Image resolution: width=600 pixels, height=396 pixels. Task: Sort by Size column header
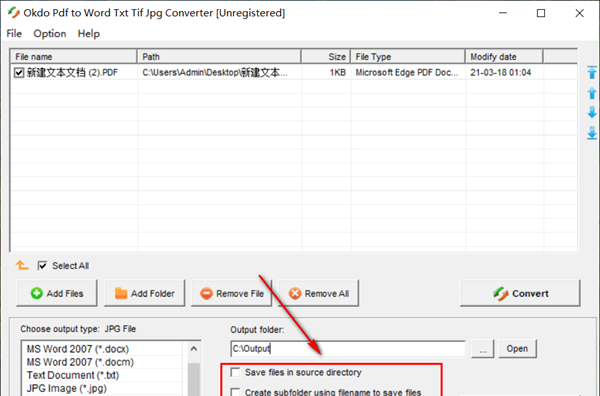[x=326, y=57]
